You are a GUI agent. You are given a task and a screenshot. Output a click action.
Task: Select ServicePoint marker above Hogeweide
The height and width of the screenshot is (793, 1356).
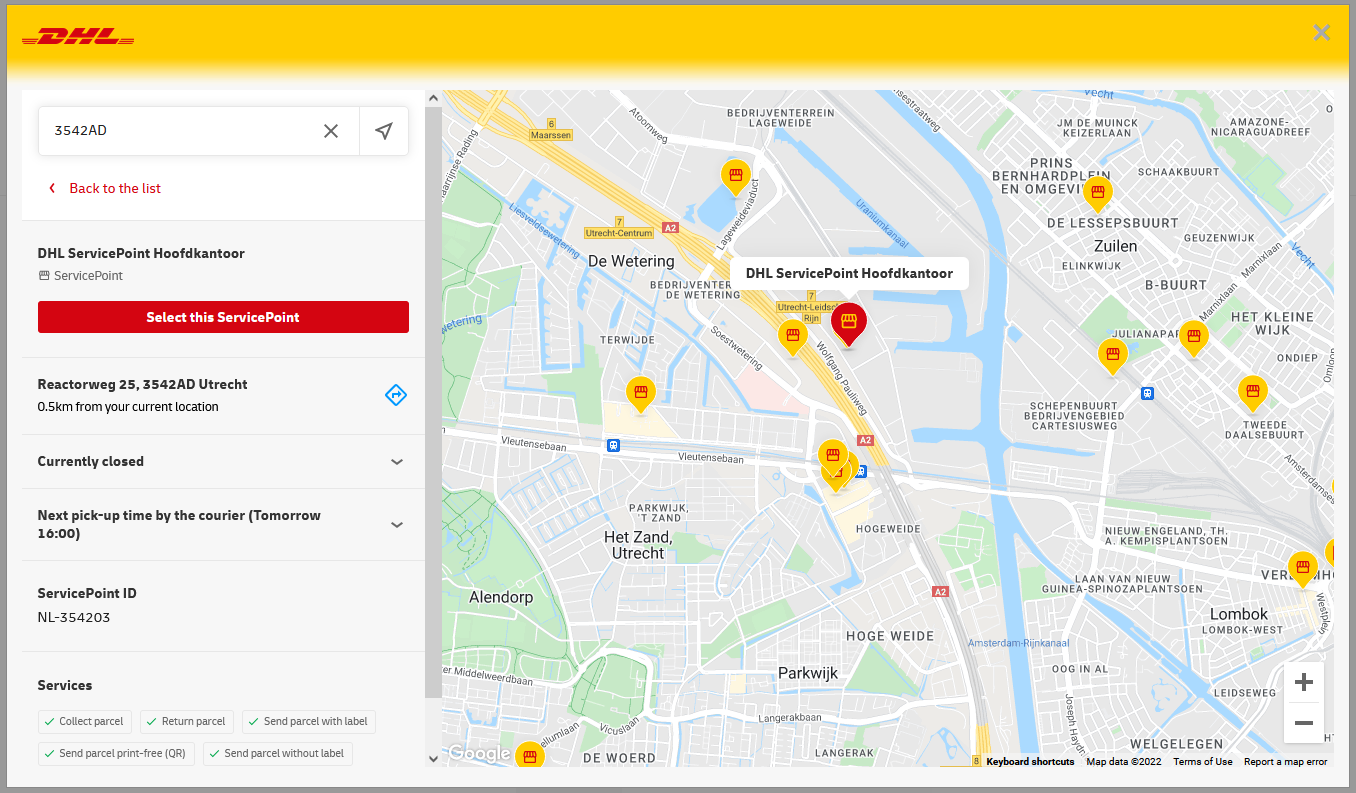tap(832, 457)
